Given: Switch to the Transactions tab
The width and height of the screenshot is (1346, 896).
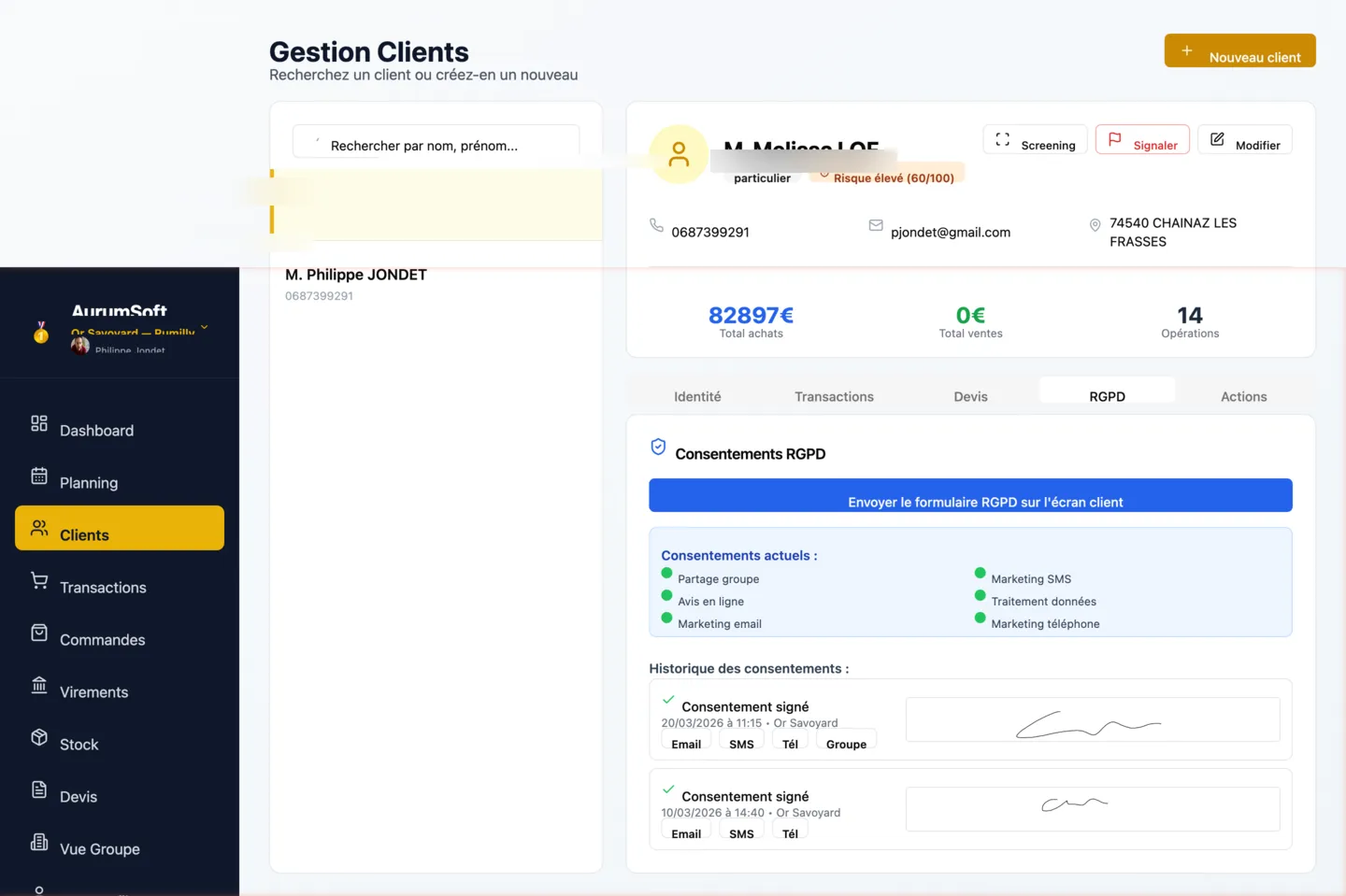Looking at the screenshot, I should click(834, 396).
